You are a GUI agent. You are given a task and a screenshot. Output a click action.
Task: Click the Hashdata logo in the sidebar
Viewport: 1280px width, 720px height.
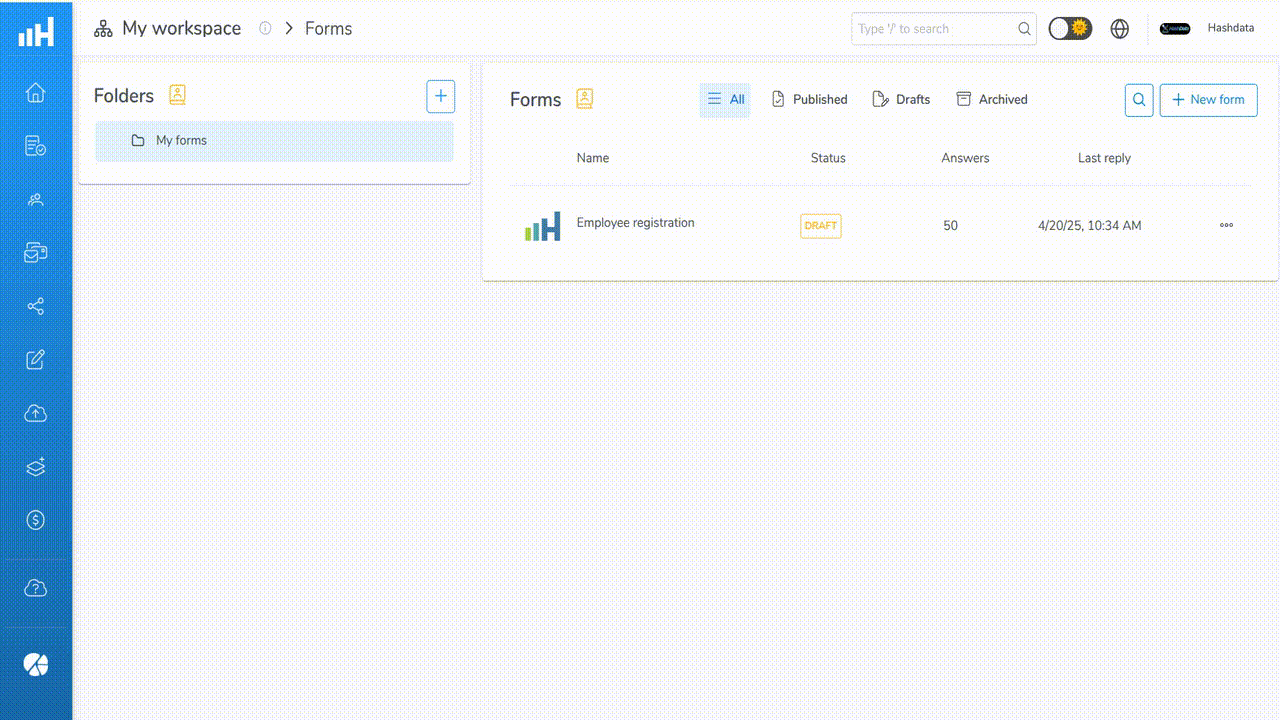point(36,32)
